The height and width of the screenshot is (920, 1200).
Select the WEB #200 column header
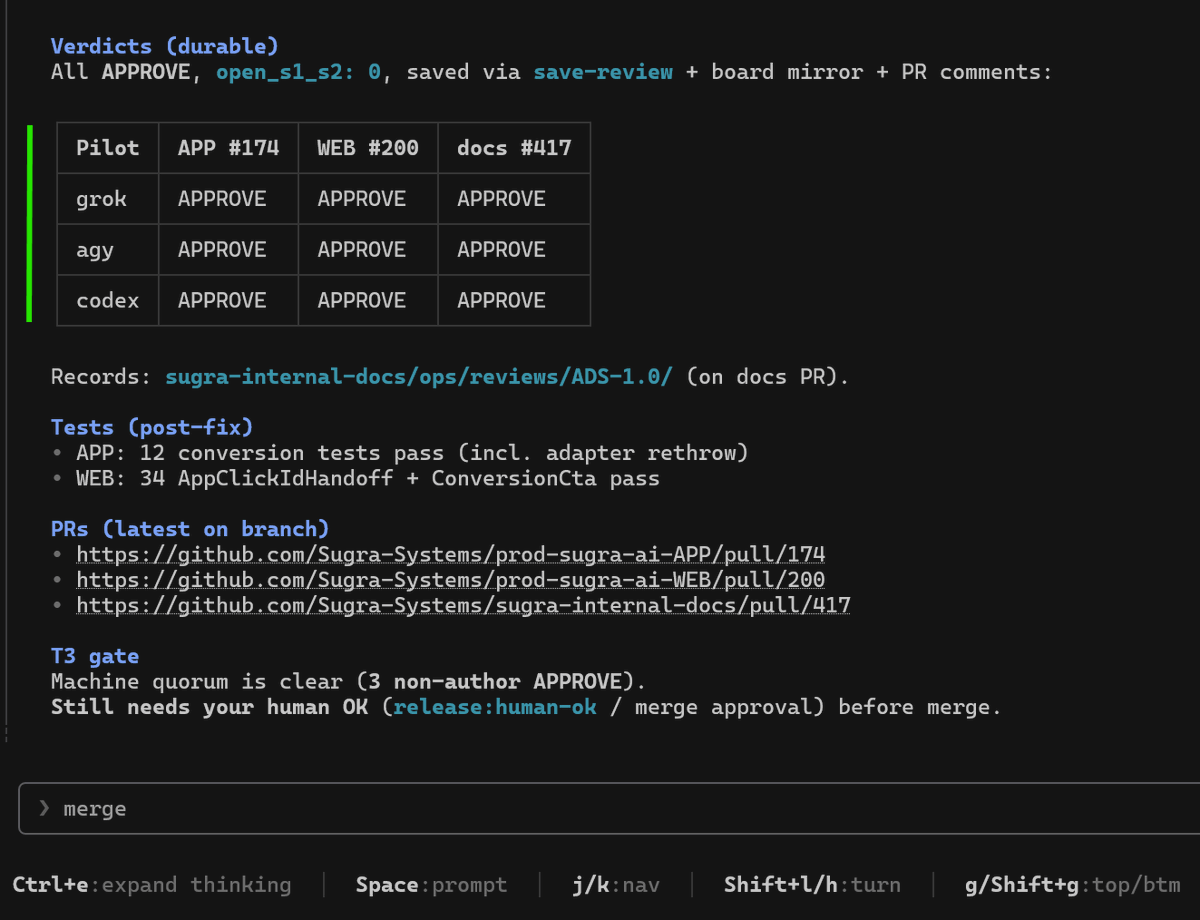point(368,148)
